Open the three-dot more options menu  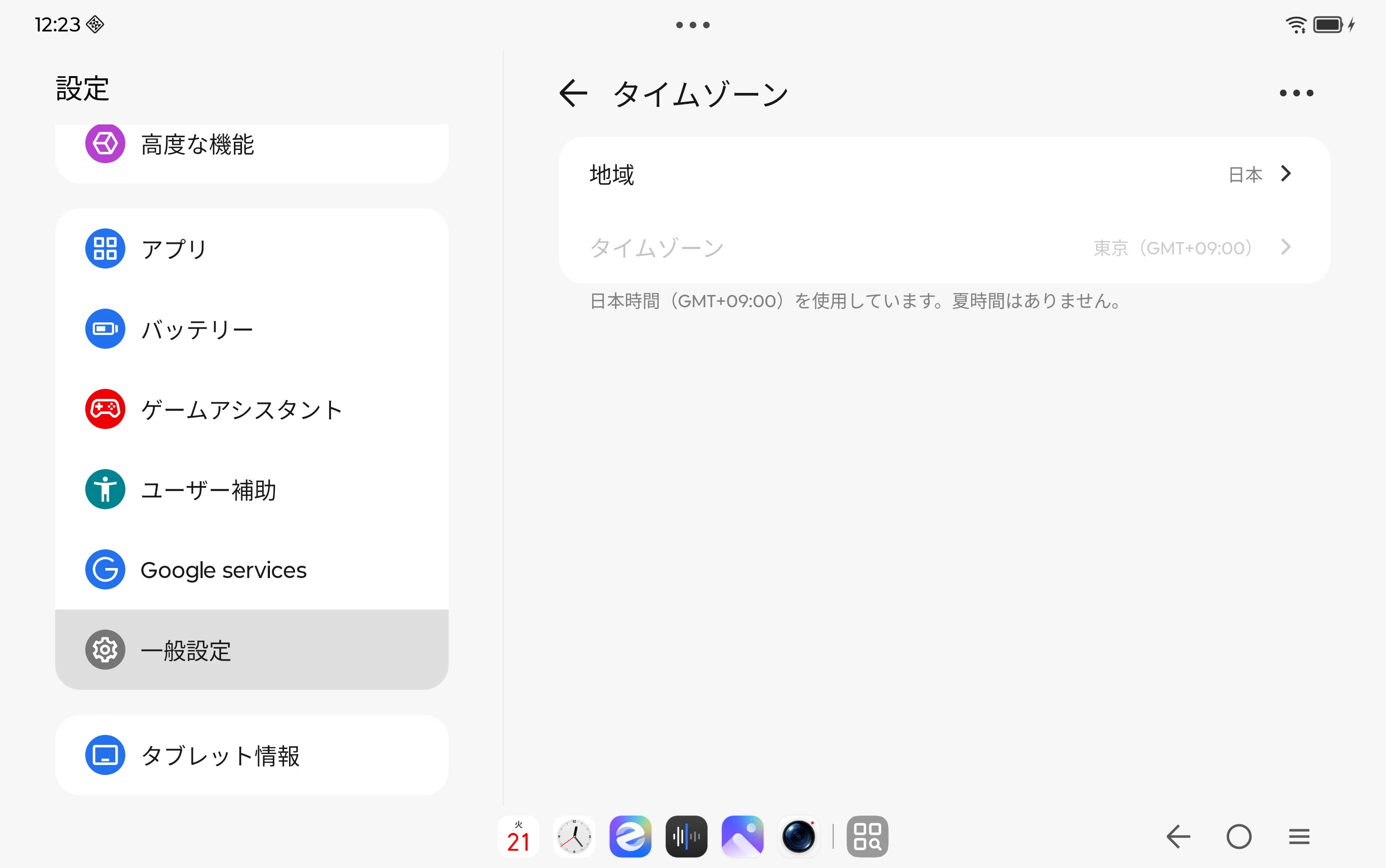click(x=1296, y=93)
